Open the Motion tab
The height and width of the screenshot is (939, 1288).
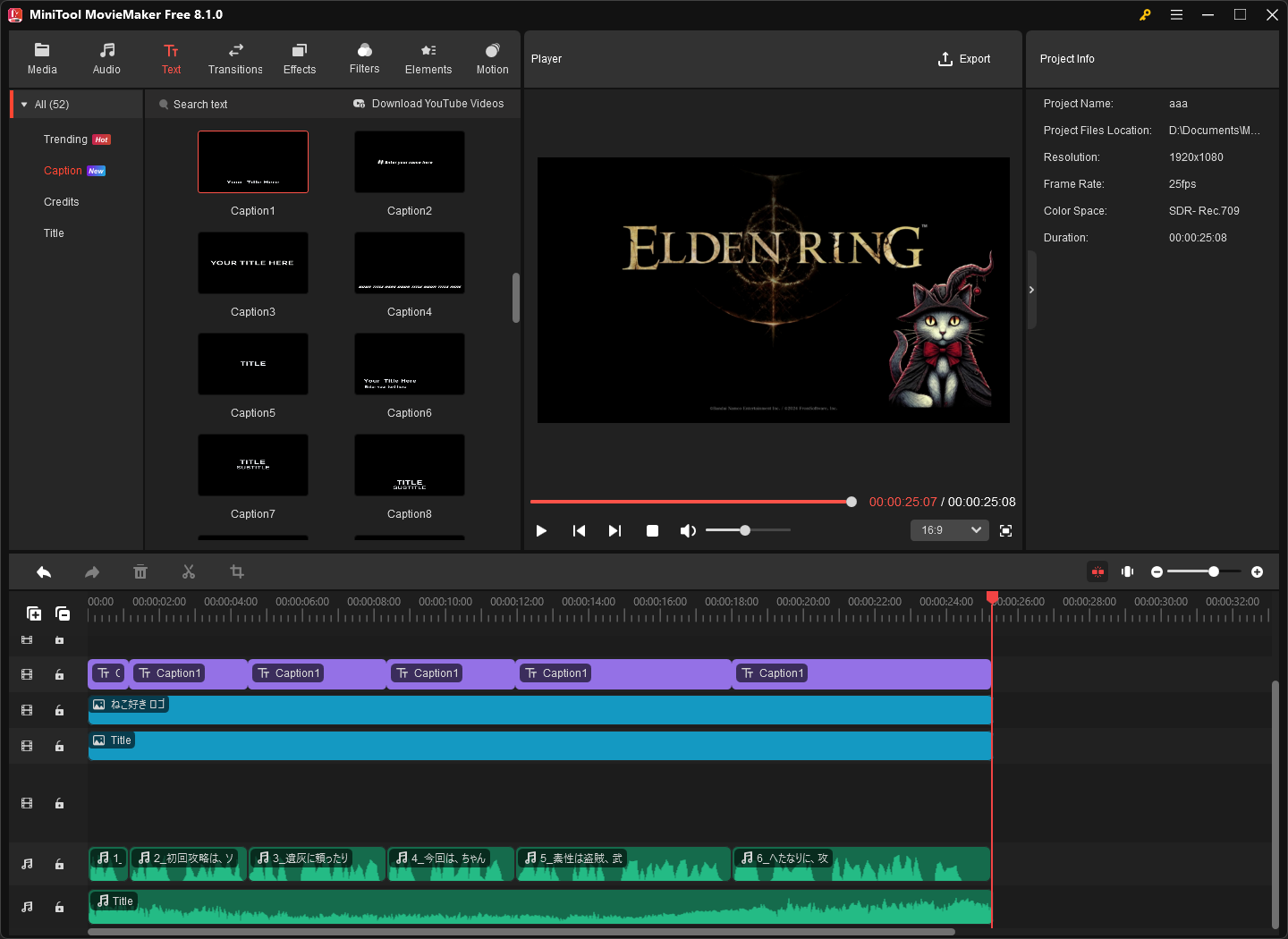pyautogui.click(x=492, y=59)
